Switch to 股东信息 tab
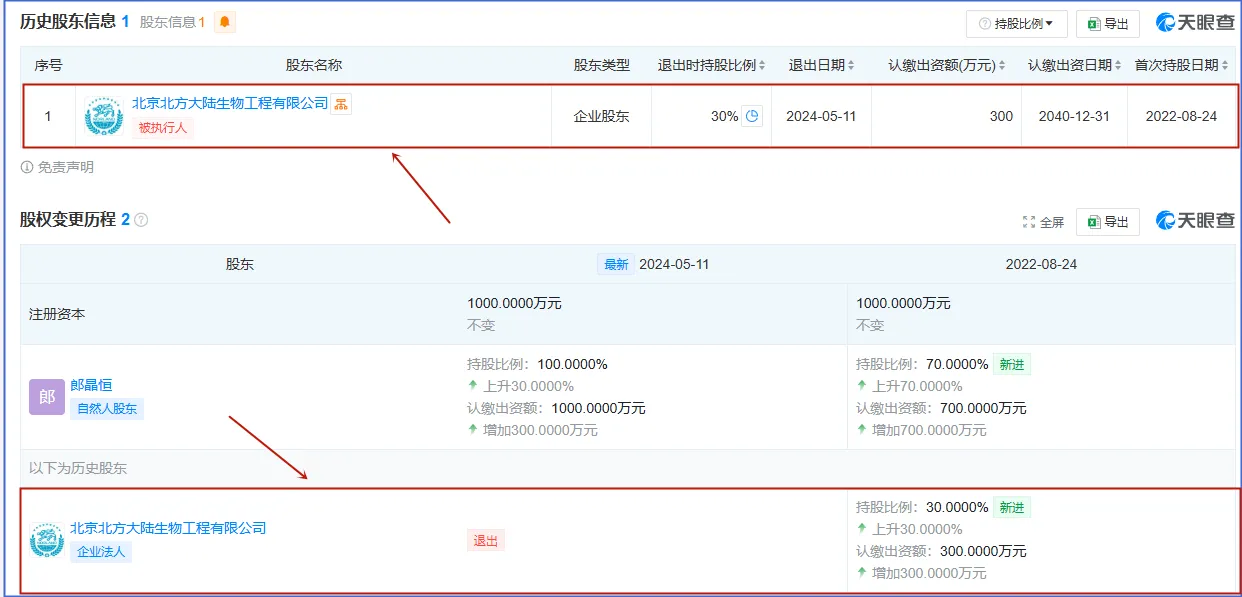Screen dimensions: 1242x597 (172, 22)
